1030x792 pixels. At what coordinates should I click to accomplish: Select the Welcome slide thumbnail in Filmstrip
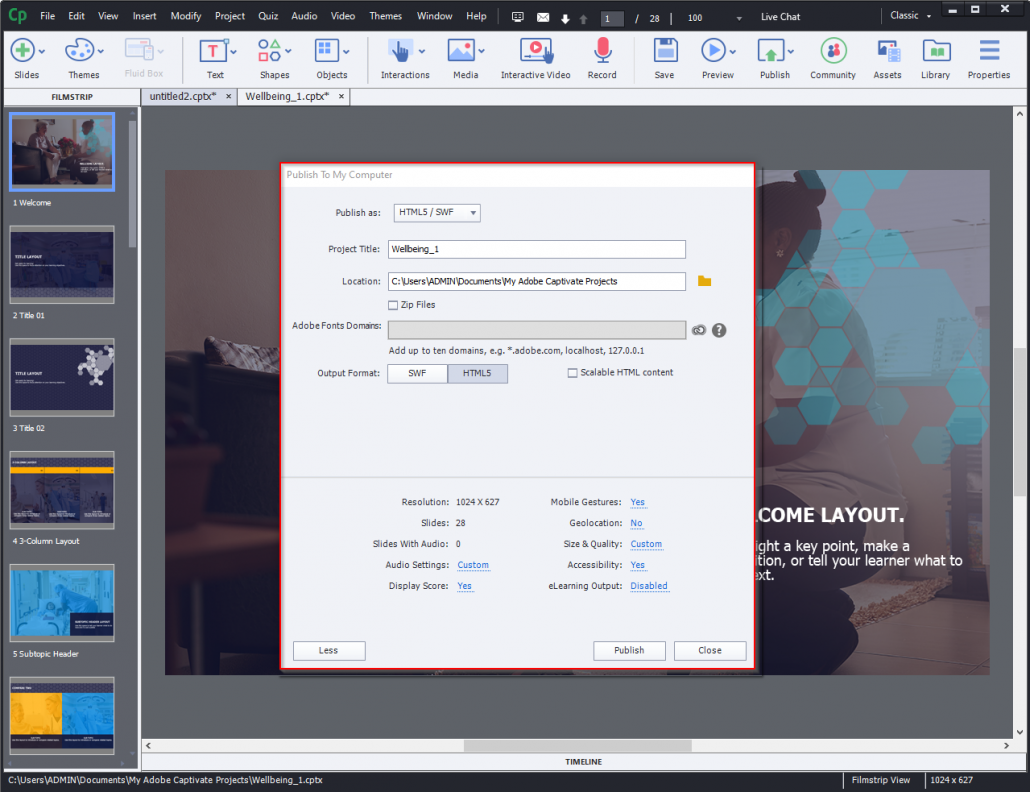coord(61,152)
